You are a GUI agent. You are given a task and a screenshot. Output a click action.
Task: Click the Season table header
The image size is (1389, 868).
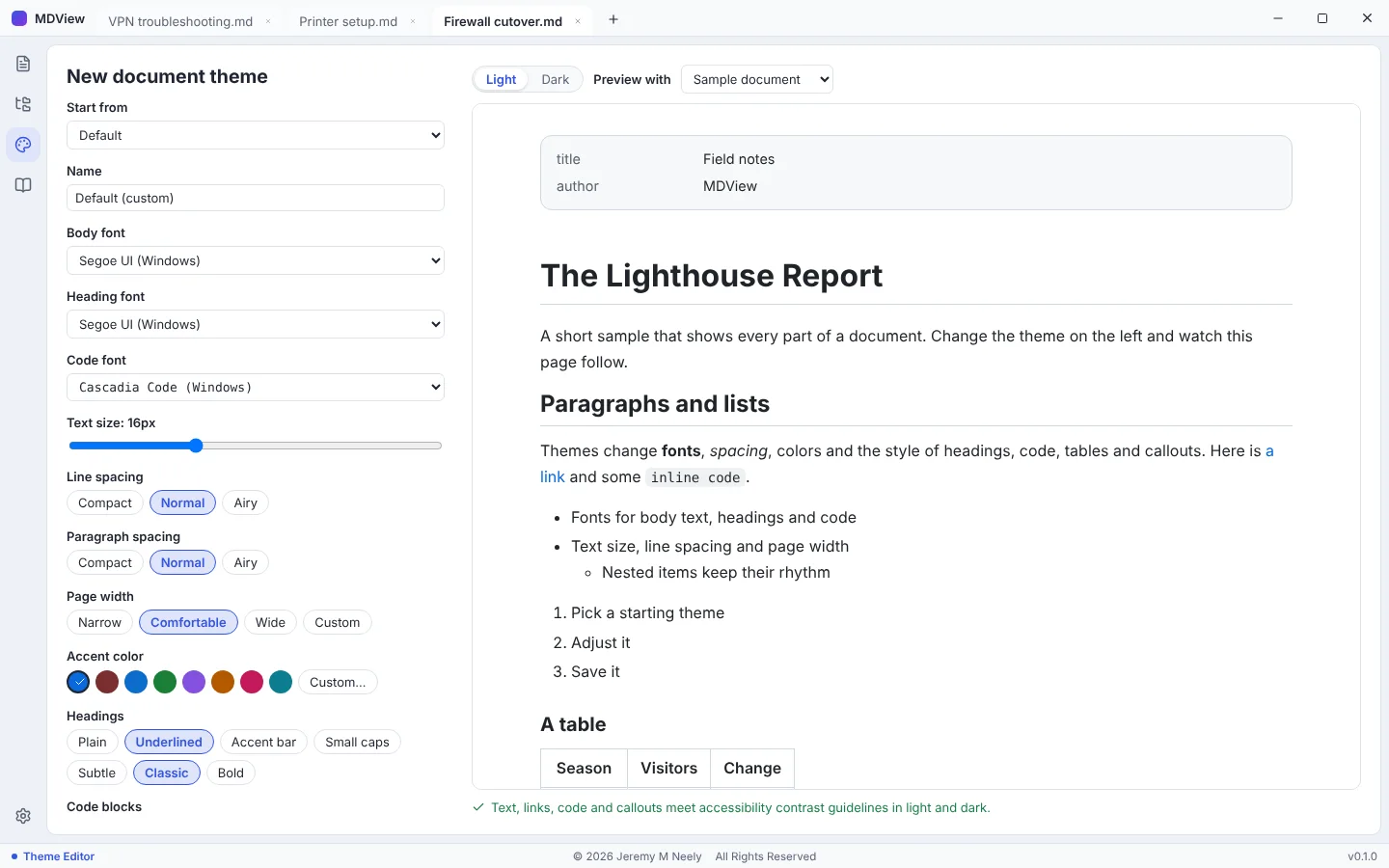coord(584,769)
